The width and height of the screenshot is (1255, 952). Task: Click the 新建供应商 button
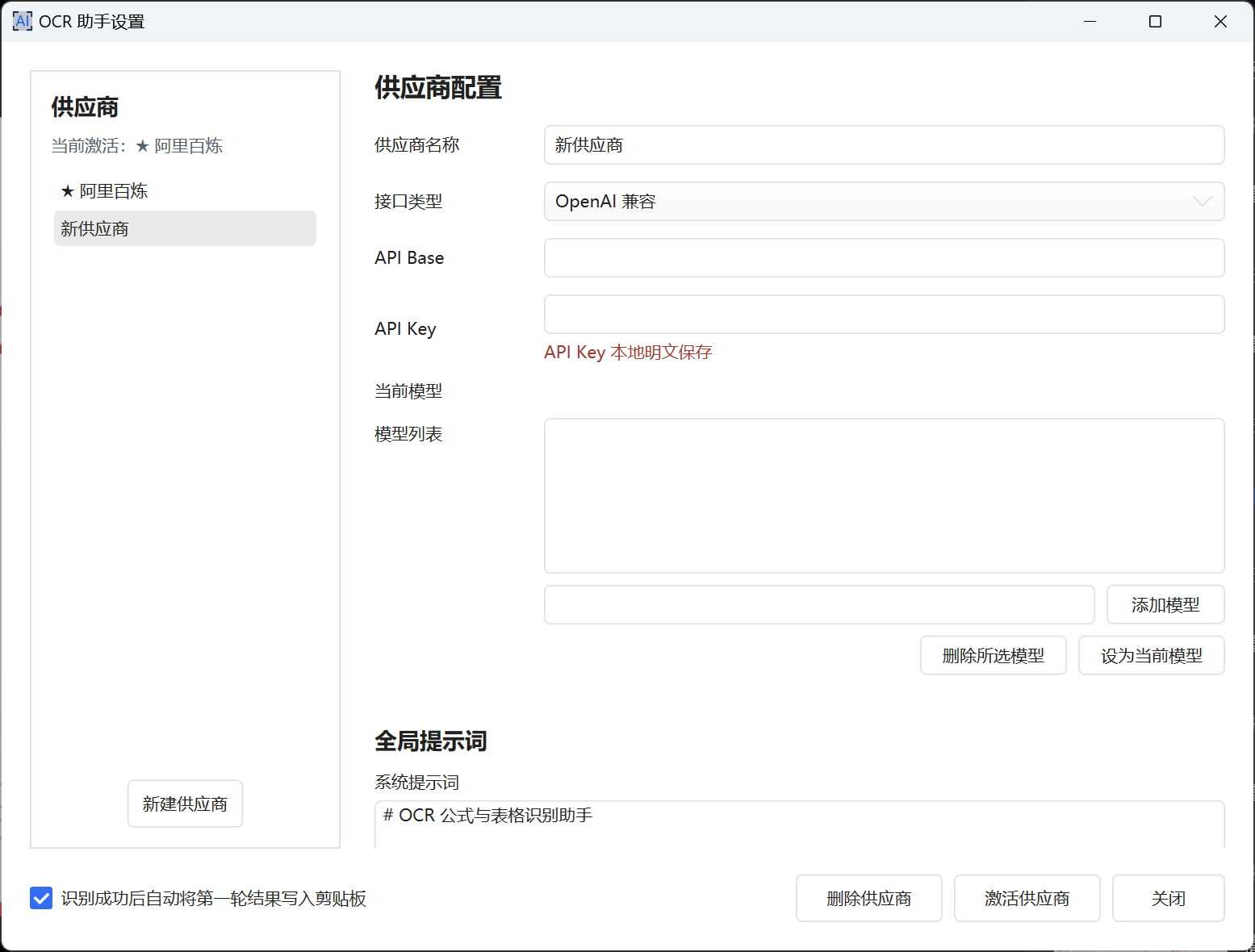pyautogui.click(x=185, y=804)
